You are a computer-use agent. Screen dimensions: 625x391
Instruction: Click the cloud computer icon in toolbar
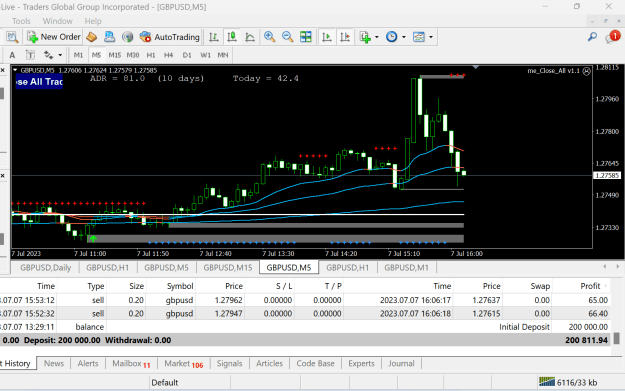pyautogui.click(x=109, y=37)
